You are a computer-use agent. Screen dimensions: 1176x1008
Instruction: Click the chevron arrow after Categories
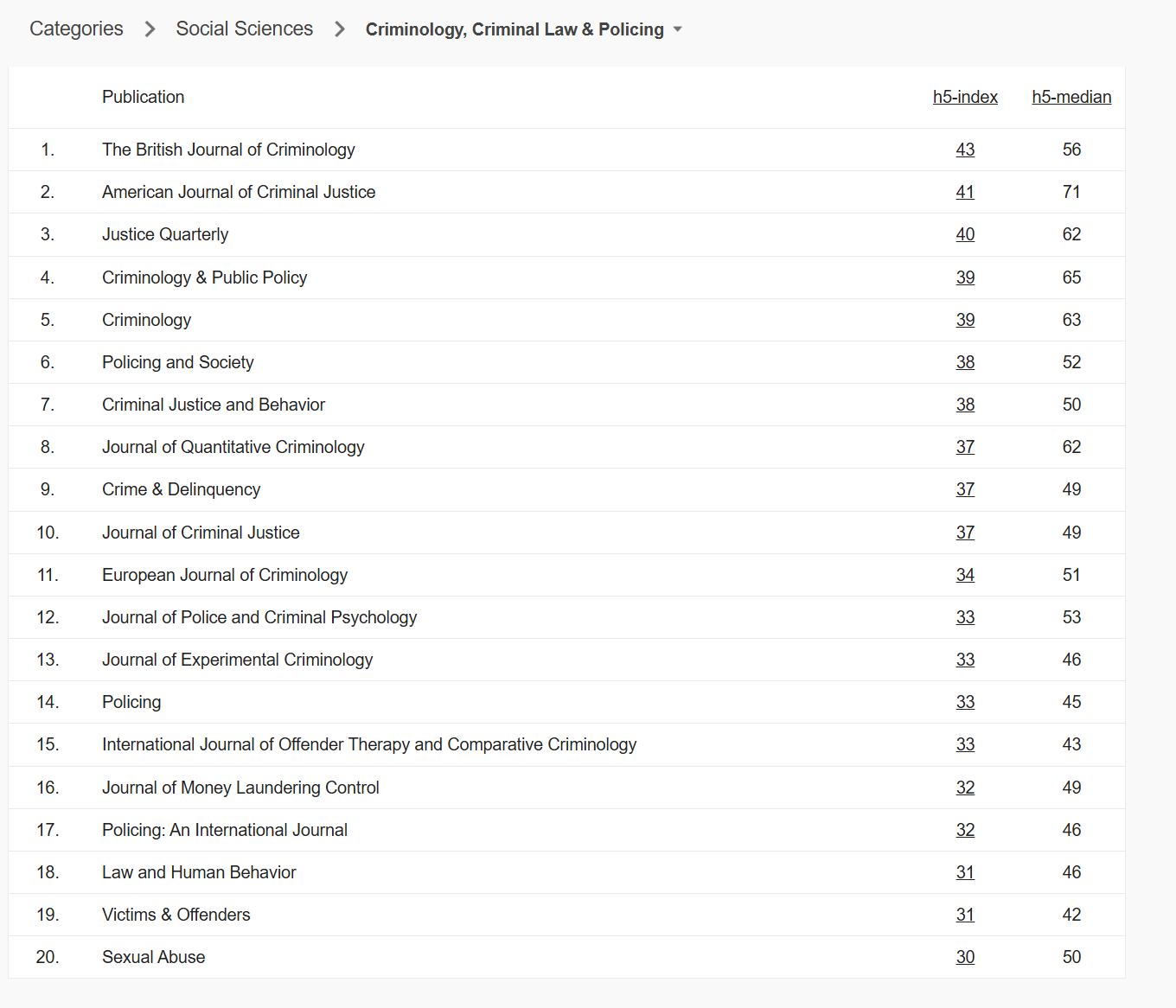pyautogui.click(x=150, y=29)
